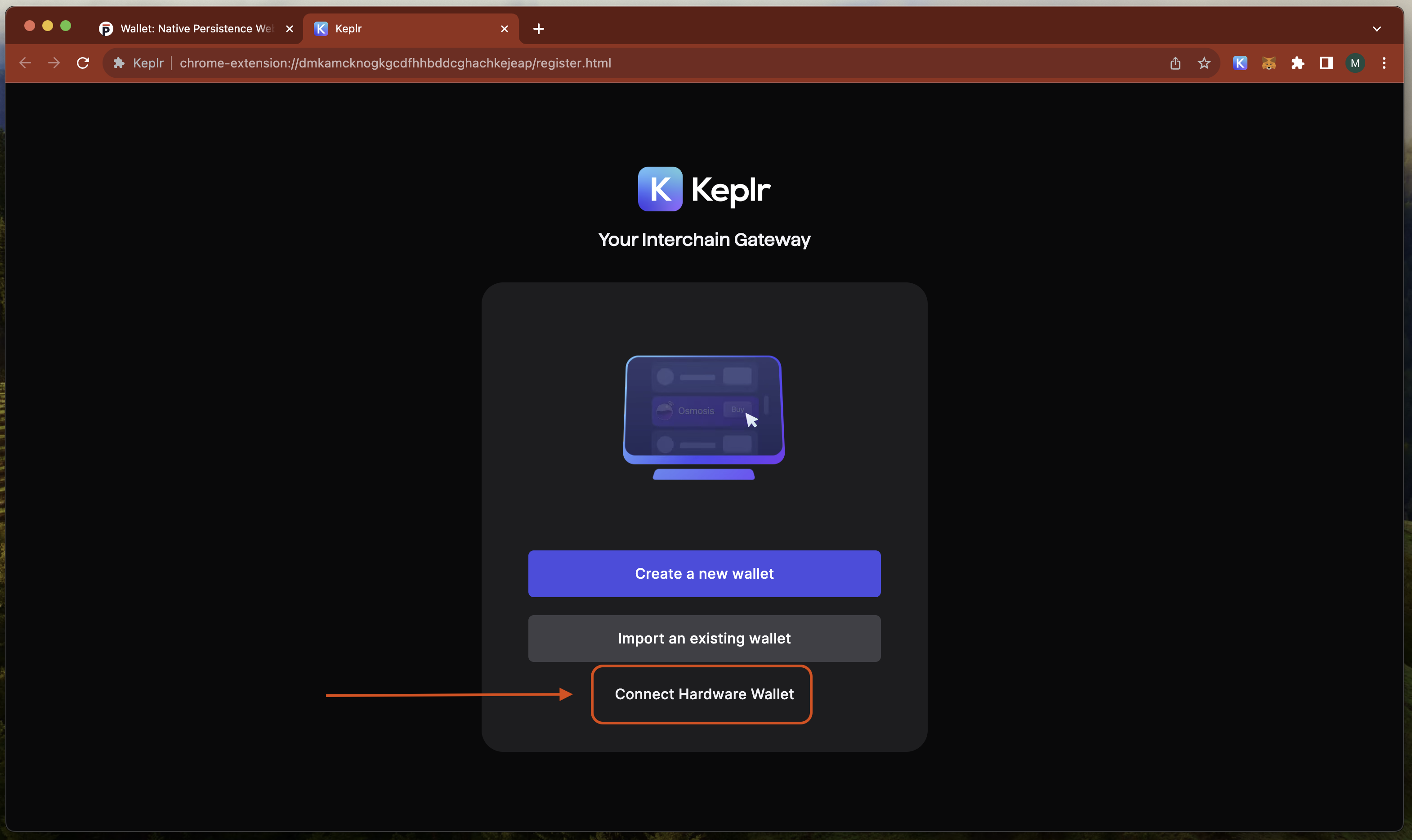
Task: Open Chrome three-dot menu
Action: [1384, 63]
